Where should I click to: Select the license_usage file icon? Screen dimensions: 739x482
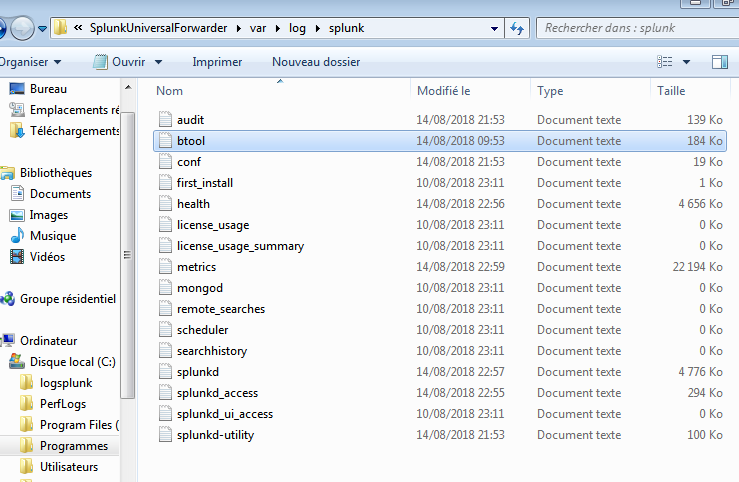click(x=165, y=225)
